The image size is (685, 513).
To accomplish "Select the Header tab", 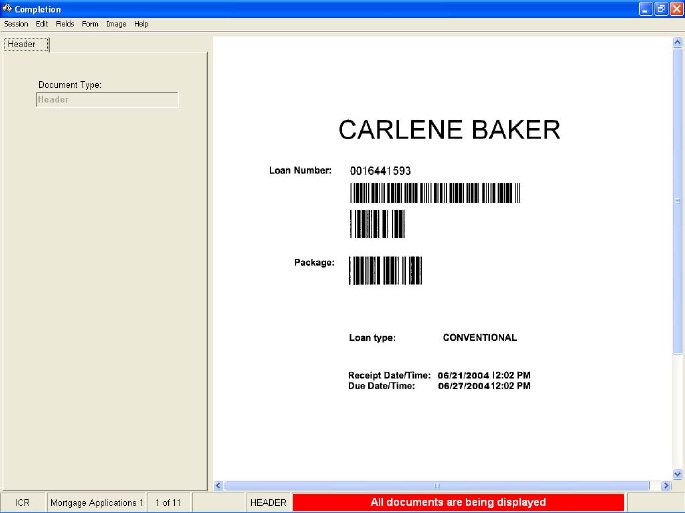I will click(x=22, y=44).
